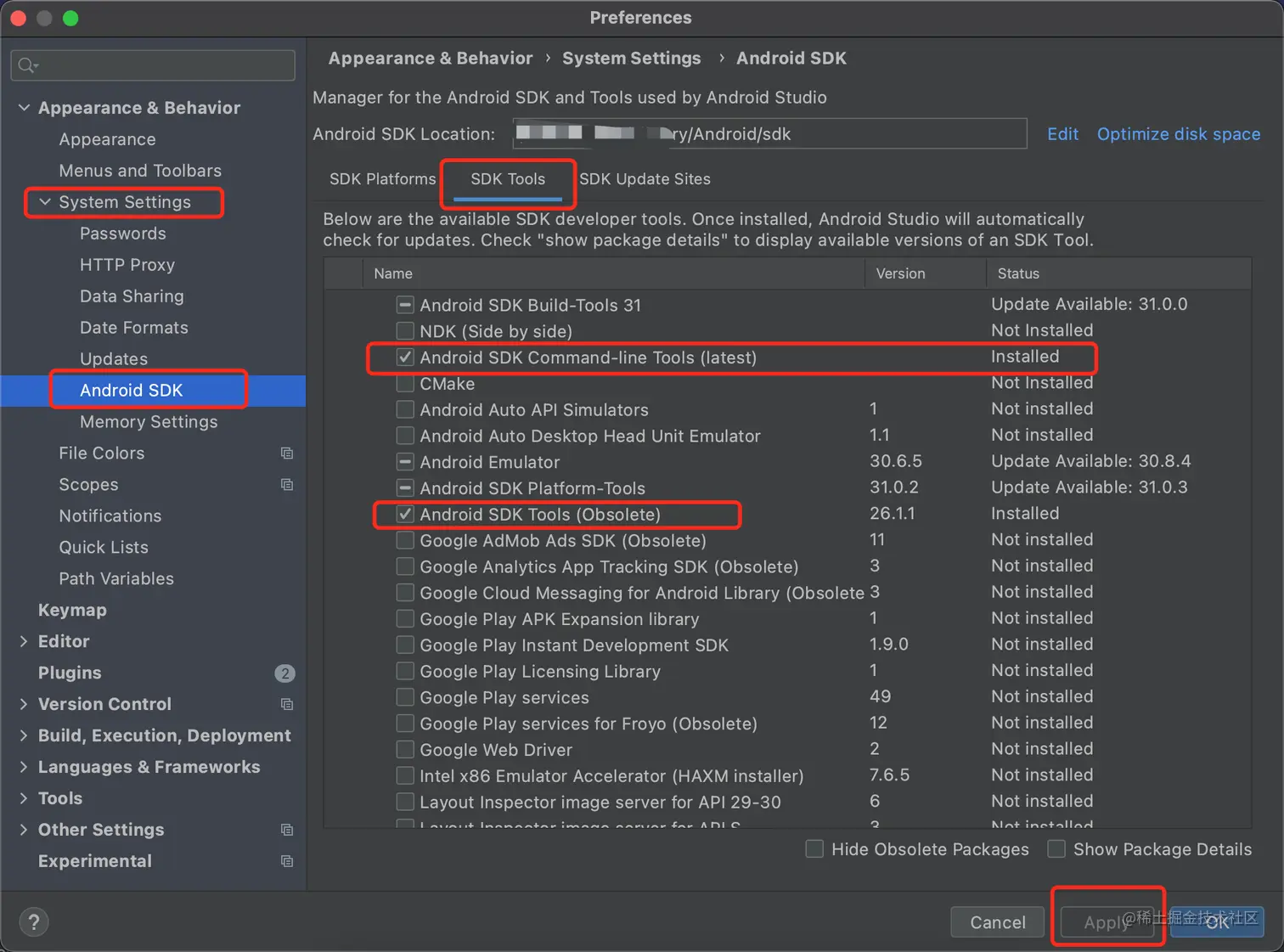Click the project-level icon beside Experimental
1284x952 pixels.
287,861
